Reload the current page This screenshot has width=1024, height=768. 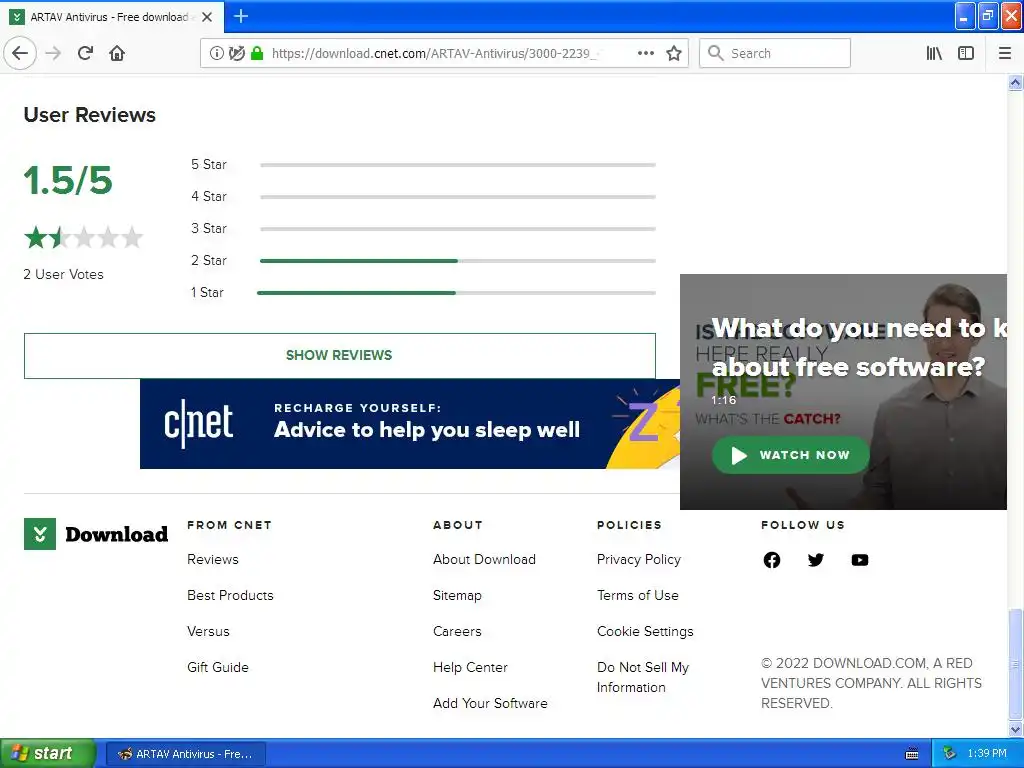pos(85,53)
